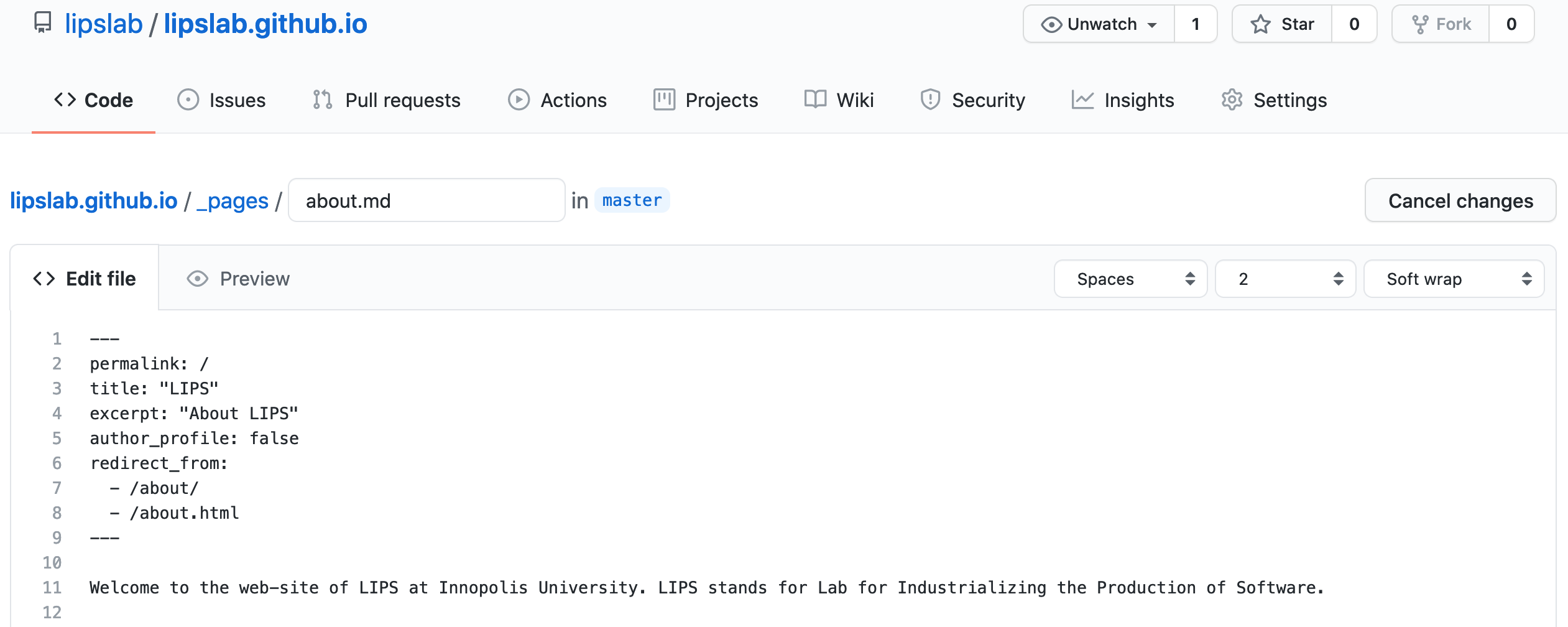Click the Pull requests branch icon
This screenshot has height=627, width=1568.
[x=323, y=100]
